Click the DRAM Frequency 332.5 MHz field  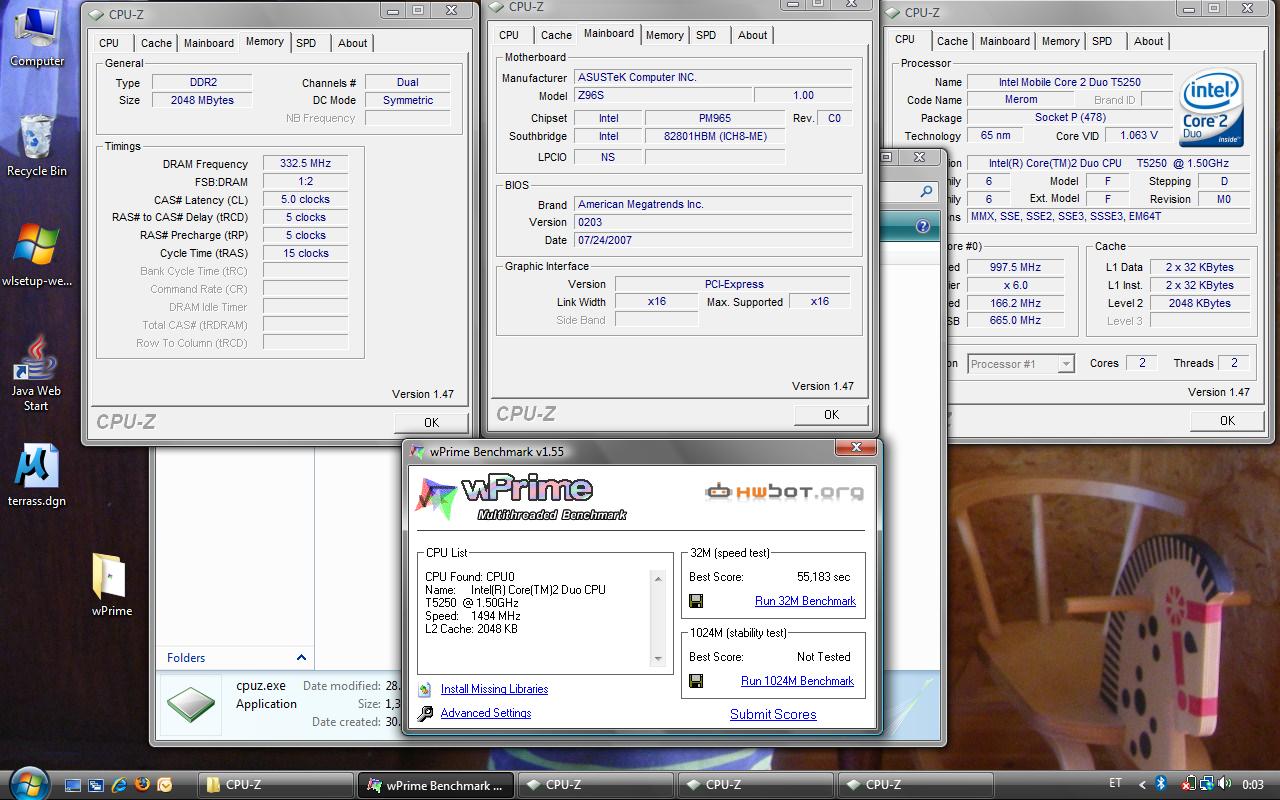pos(306,163)
